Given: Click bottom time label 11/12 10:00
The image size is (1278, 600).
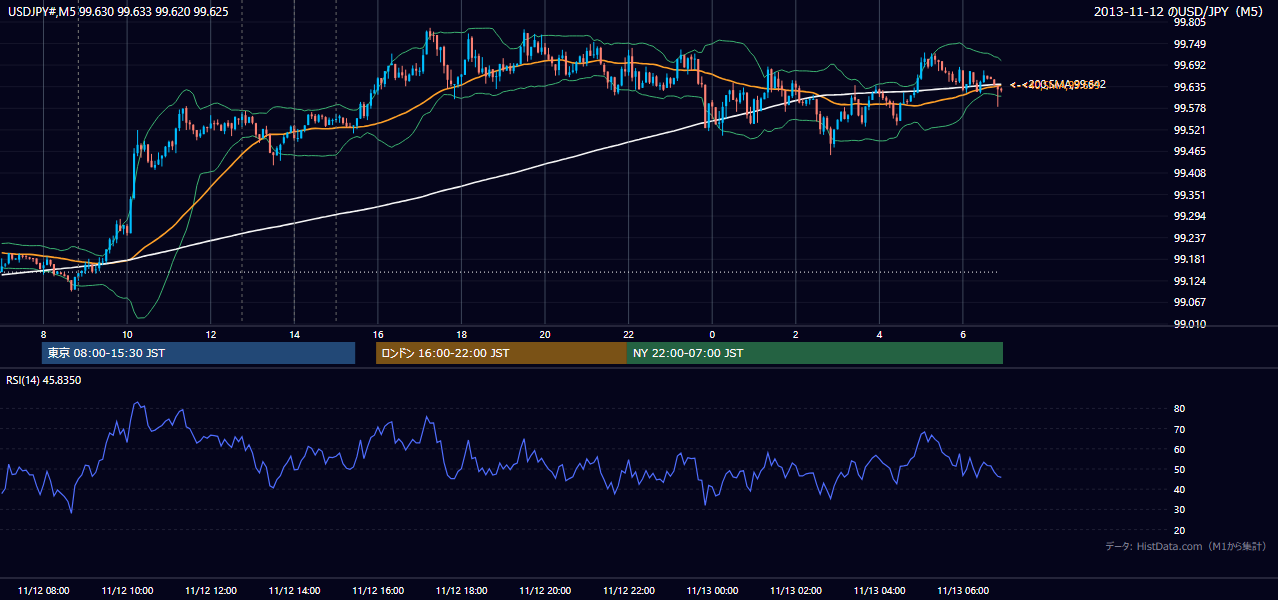Looking at the screenshot, I should [x=127, y=591].
